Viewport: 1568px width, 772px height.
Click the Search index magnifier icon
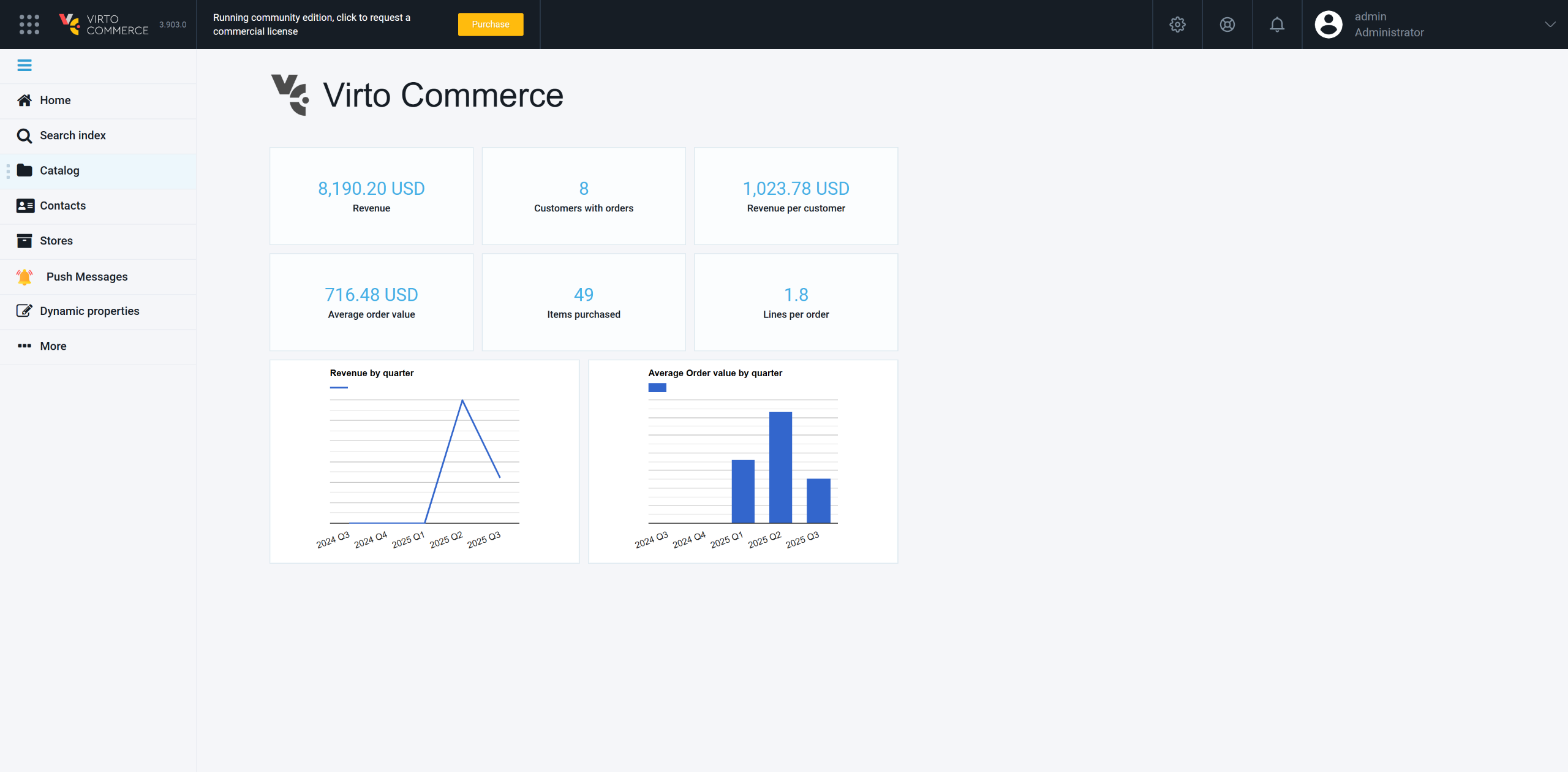coord(24,135)
